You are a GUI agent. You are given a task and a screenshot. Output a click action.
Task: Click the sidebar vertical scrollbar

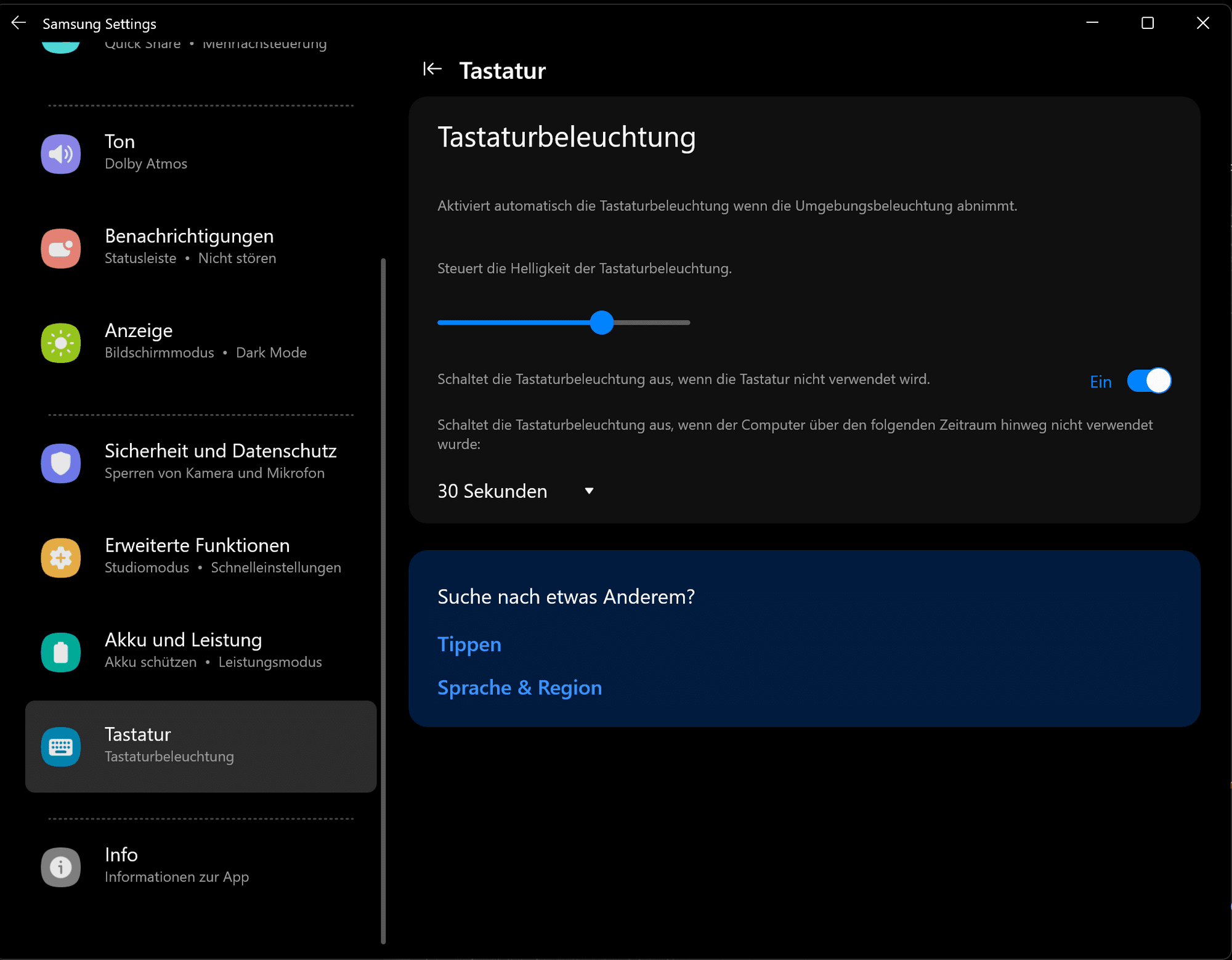pos(383,601)
